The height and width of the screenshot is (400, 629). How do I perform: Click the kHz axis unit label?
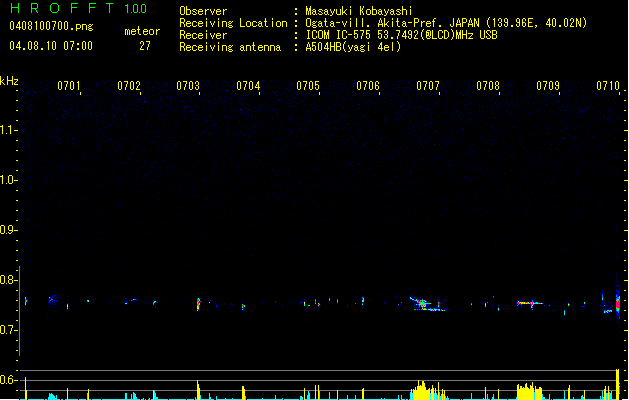(x=9, y=81)
